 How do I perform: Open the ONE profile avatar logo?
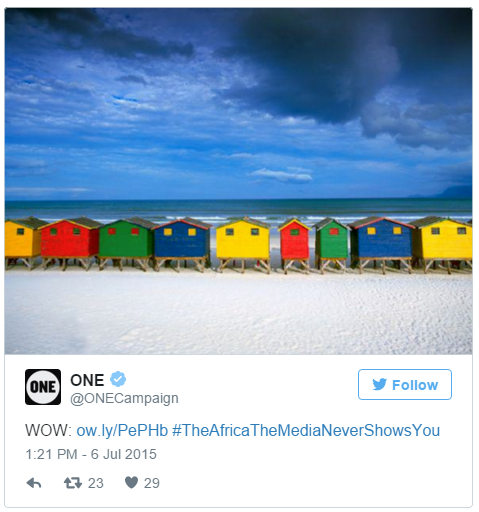pyautogui.click(x=43, y=387)
